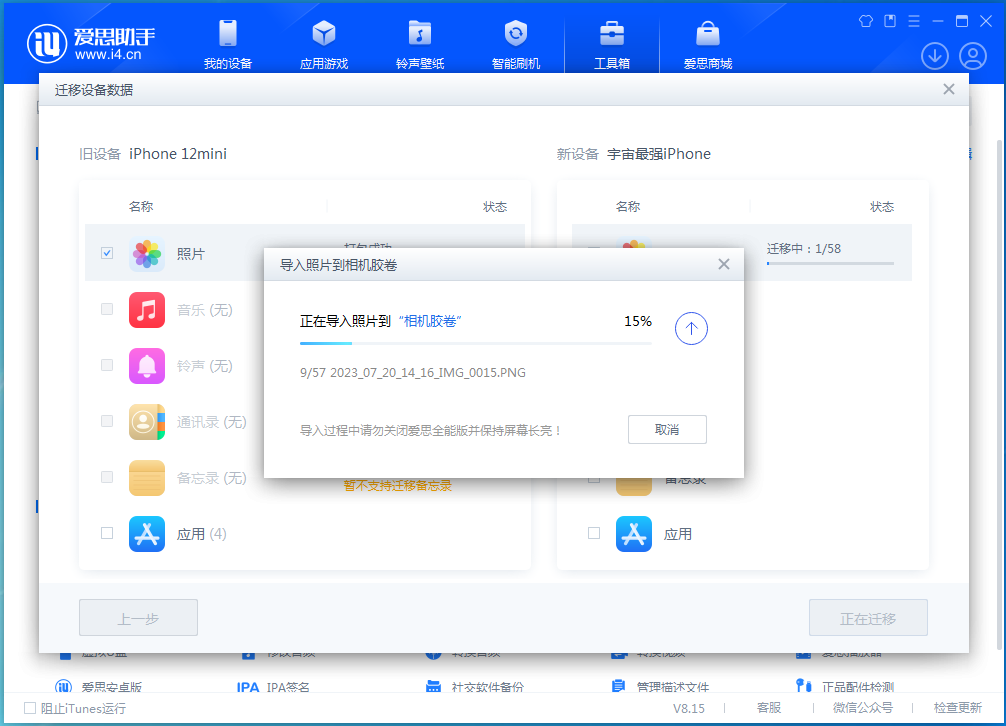Viewport: 1006px width, 726px height.
Task: Click the circular upload arrow icon
Action: 691,328
